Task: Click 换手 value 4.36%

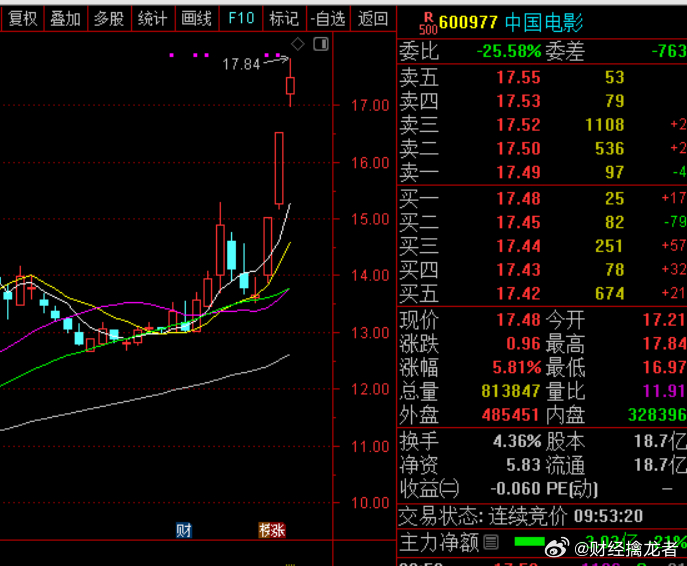Action: pyautogui.click(x=517, y=441)
